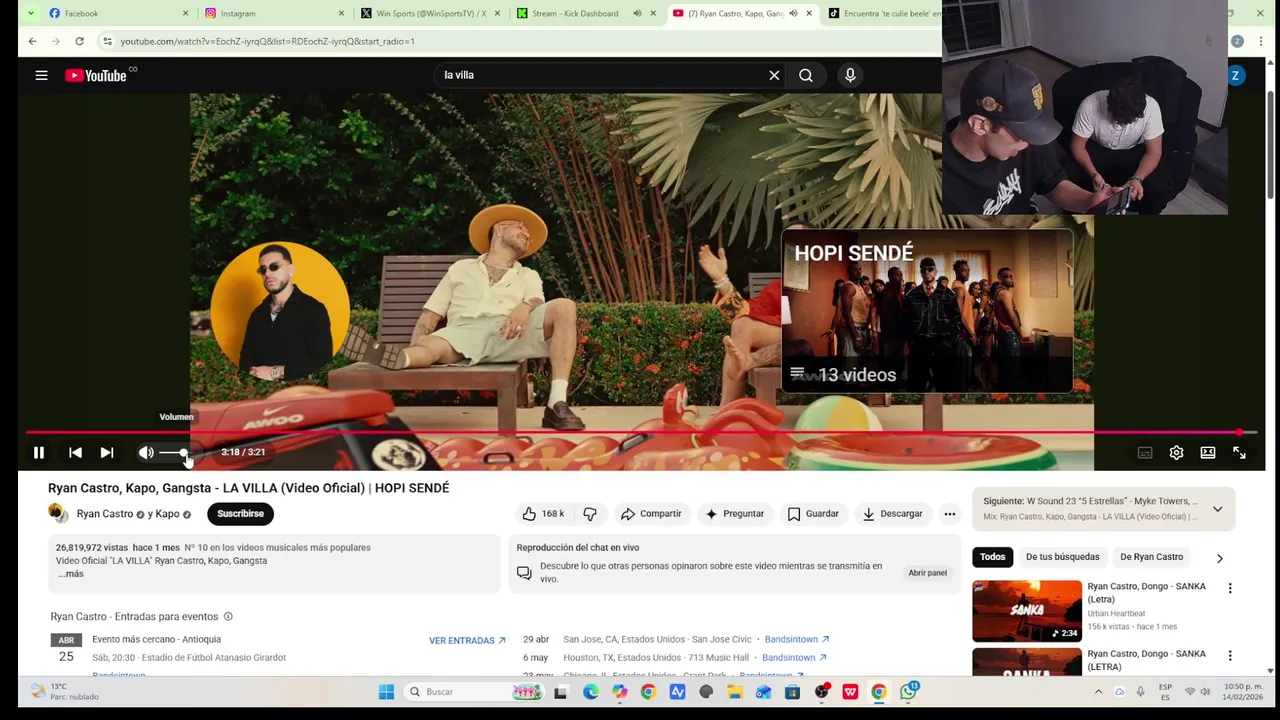This screenshot has height=720, width=1280.
Task: Mute the video volume speaker icon
Action: (x=146, y=453)
